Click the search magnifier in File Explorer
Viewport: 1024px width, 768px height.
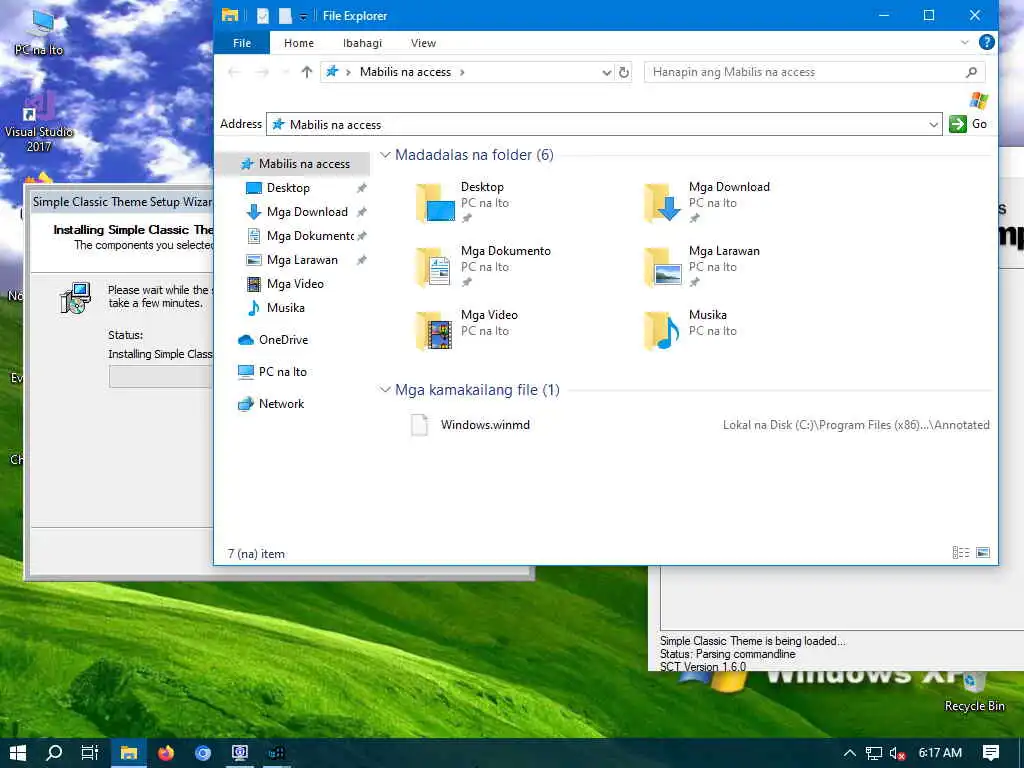[972, 72]
